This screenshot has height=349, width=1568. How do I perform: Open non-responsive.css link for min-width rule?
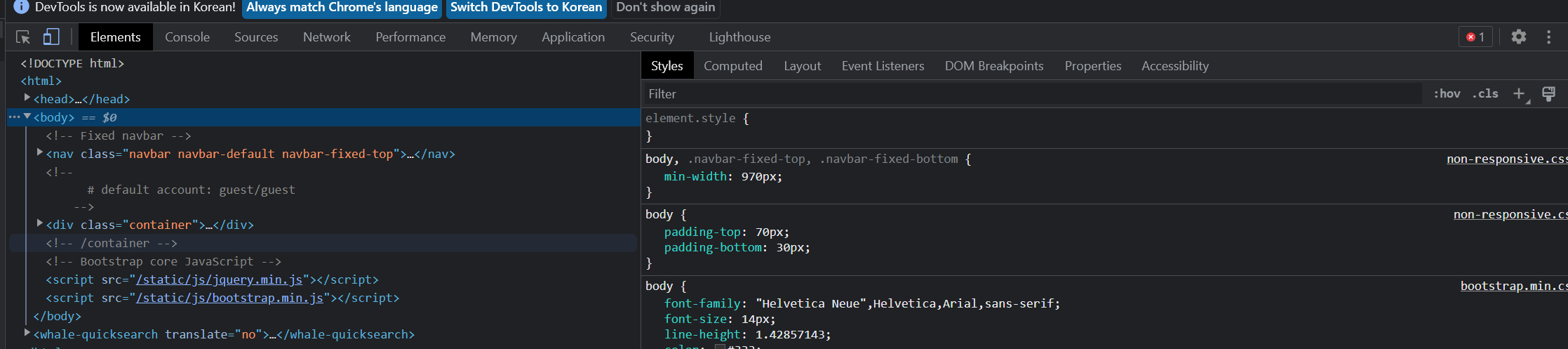[x=1507, y=159]
